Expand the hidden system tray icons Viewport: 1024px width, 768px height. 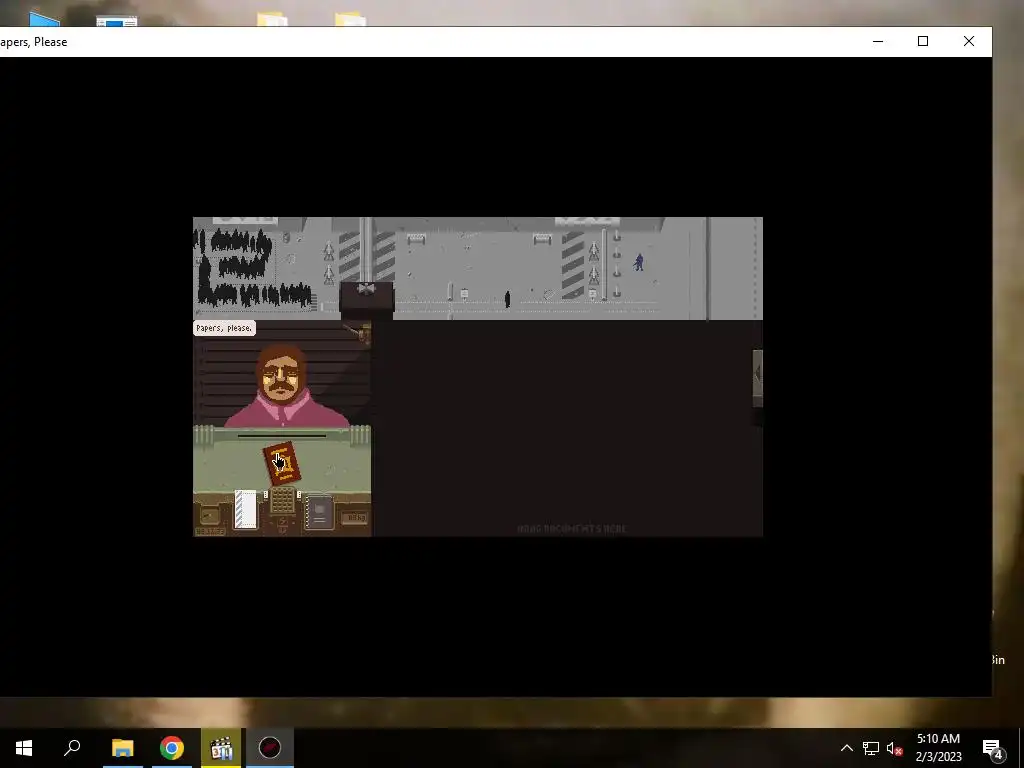tap(846, 748)
